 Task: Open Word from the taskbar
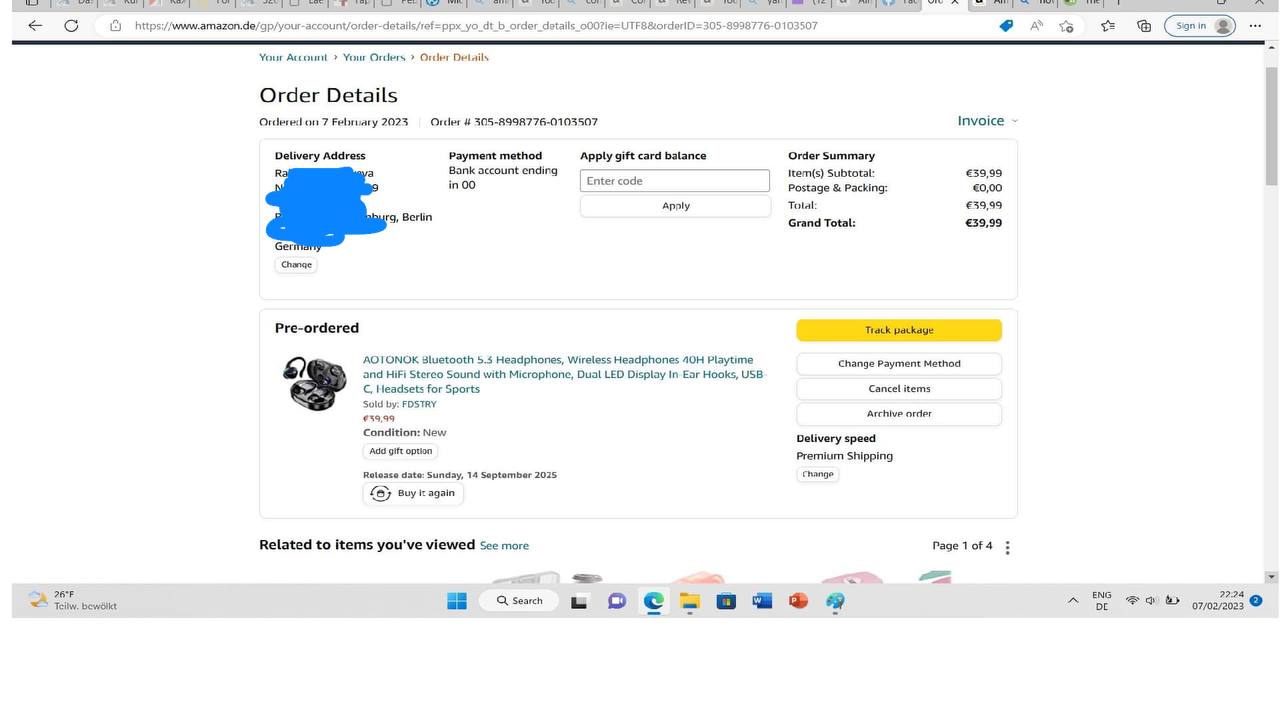coord(762,601)
